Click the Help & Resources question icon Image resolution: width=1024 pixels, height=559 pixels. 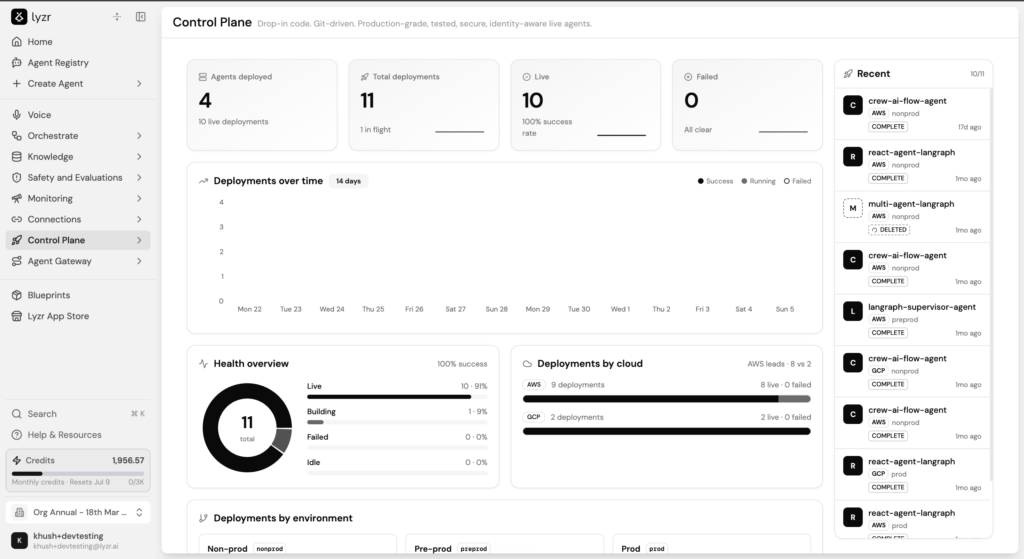pyautogui.click(x=17, y=435)
